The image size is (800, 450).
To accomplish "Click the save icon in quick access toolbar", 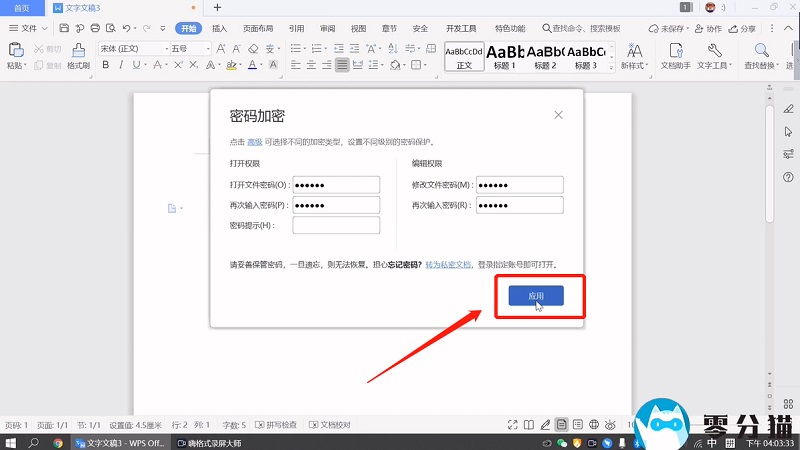I will pos(65,29).
